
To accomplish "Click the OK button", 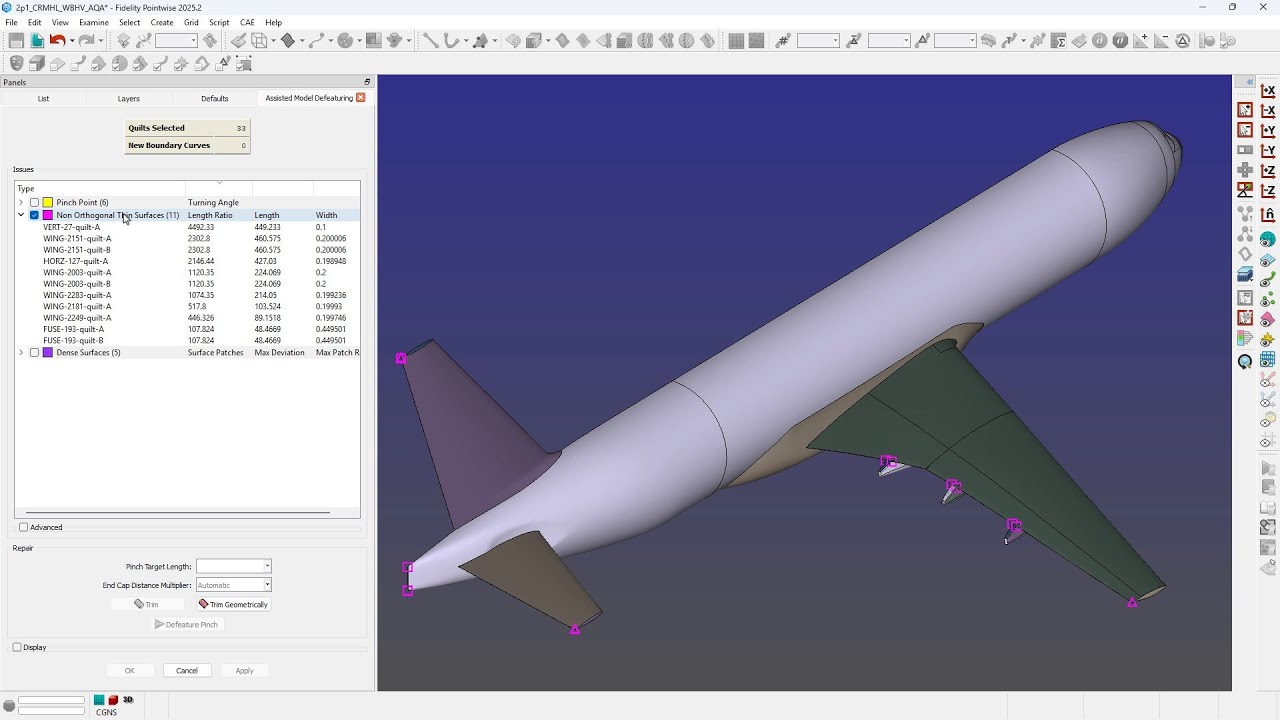I will (130, 671).
